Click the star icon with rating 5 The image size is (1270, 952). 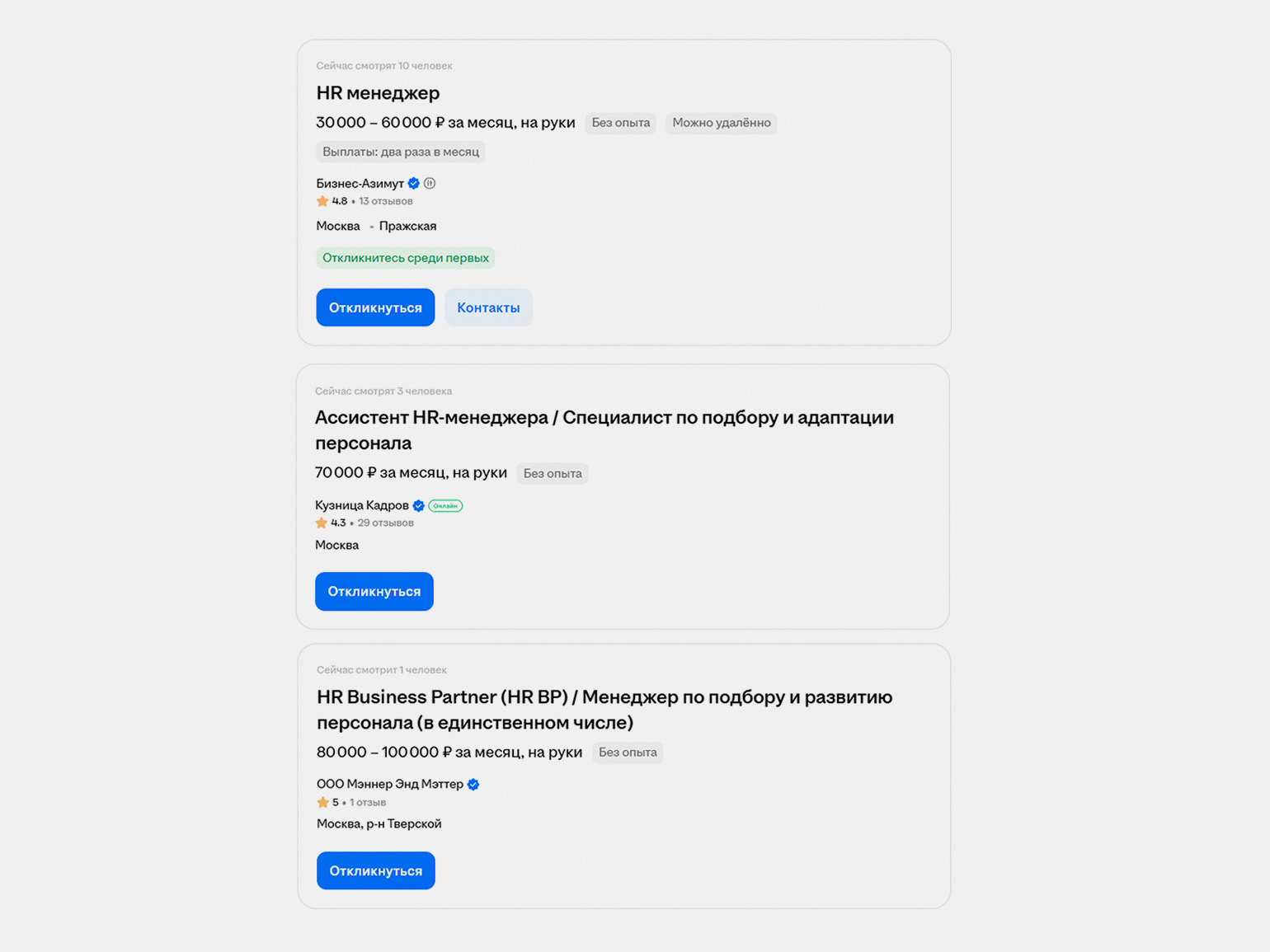322,802
